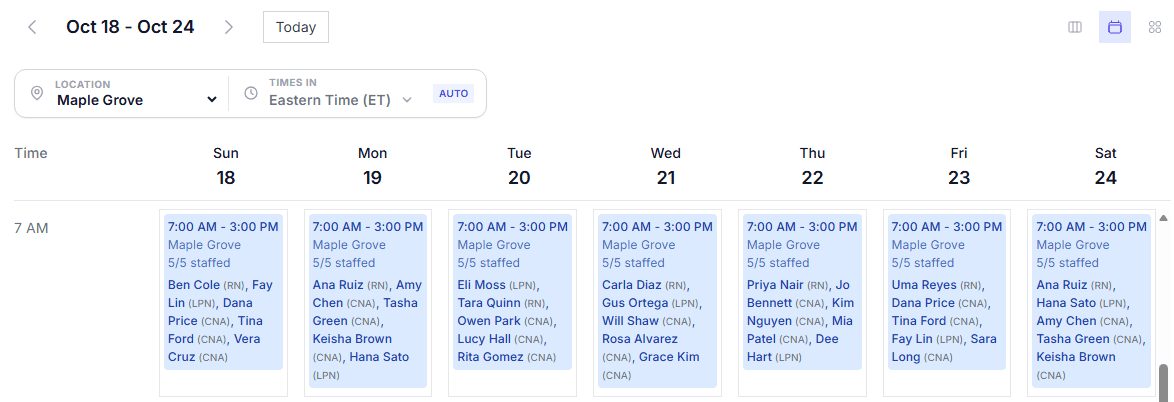Open Wednesday's 7:00 AM - 3:00 PM shift
This screenshot has width=1174, height=402.
pos(657,301)
